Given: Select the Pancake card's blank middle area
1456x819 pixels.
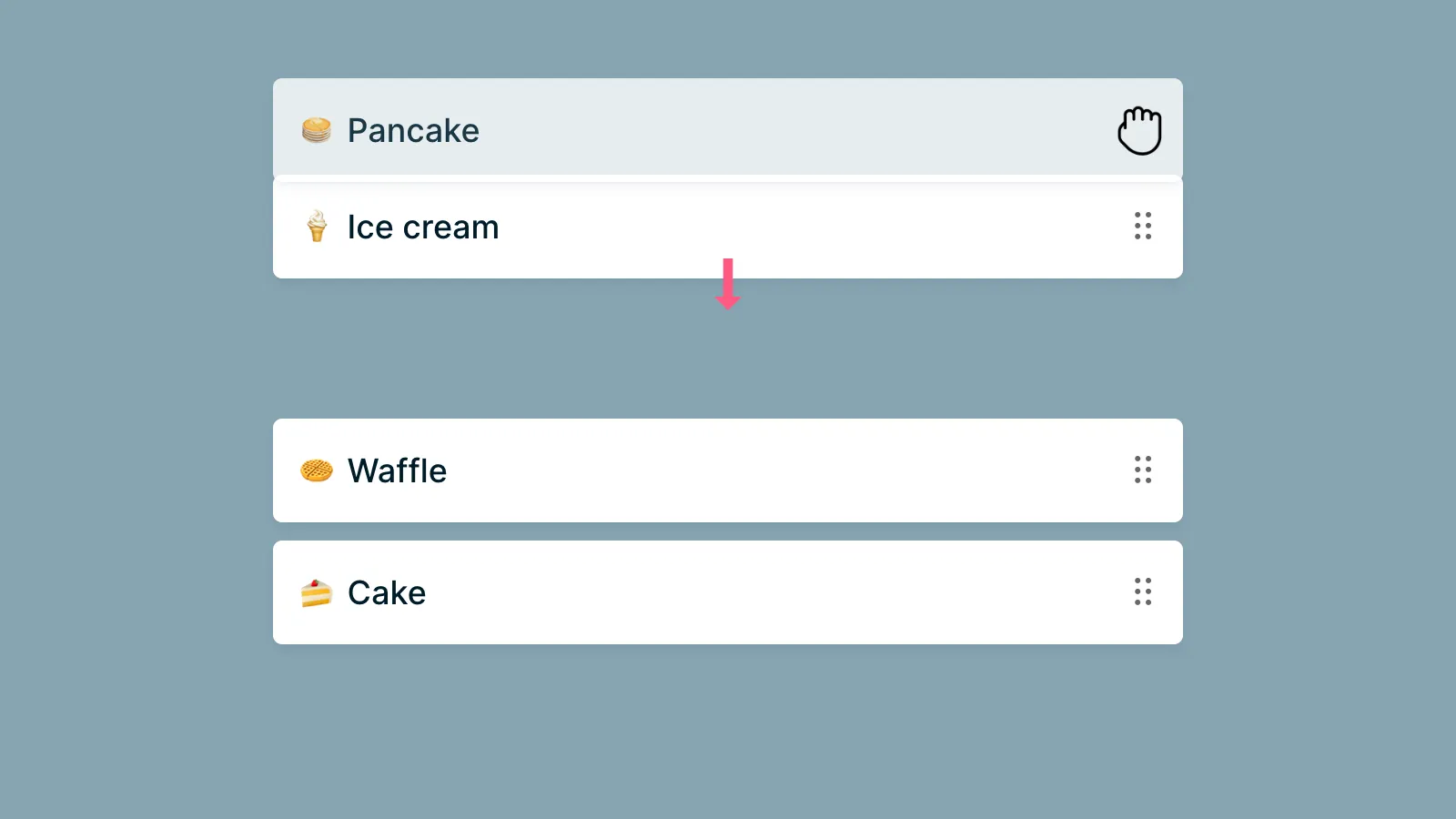Looking at the screenshot, I should pos(773,129).
